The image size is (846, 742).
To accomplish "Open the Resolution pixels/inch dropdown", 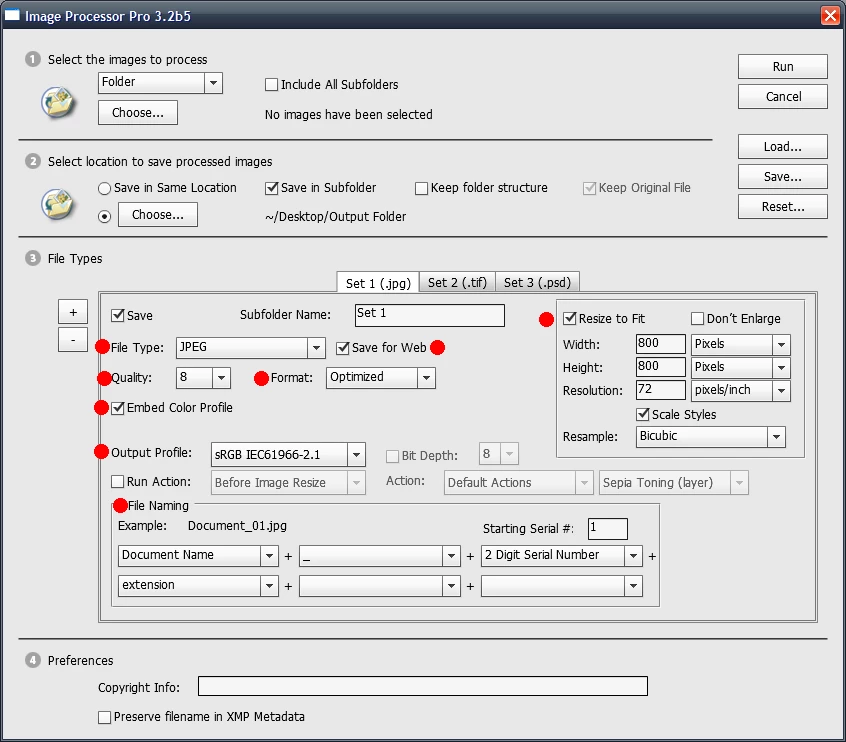I will pos(741,391).
